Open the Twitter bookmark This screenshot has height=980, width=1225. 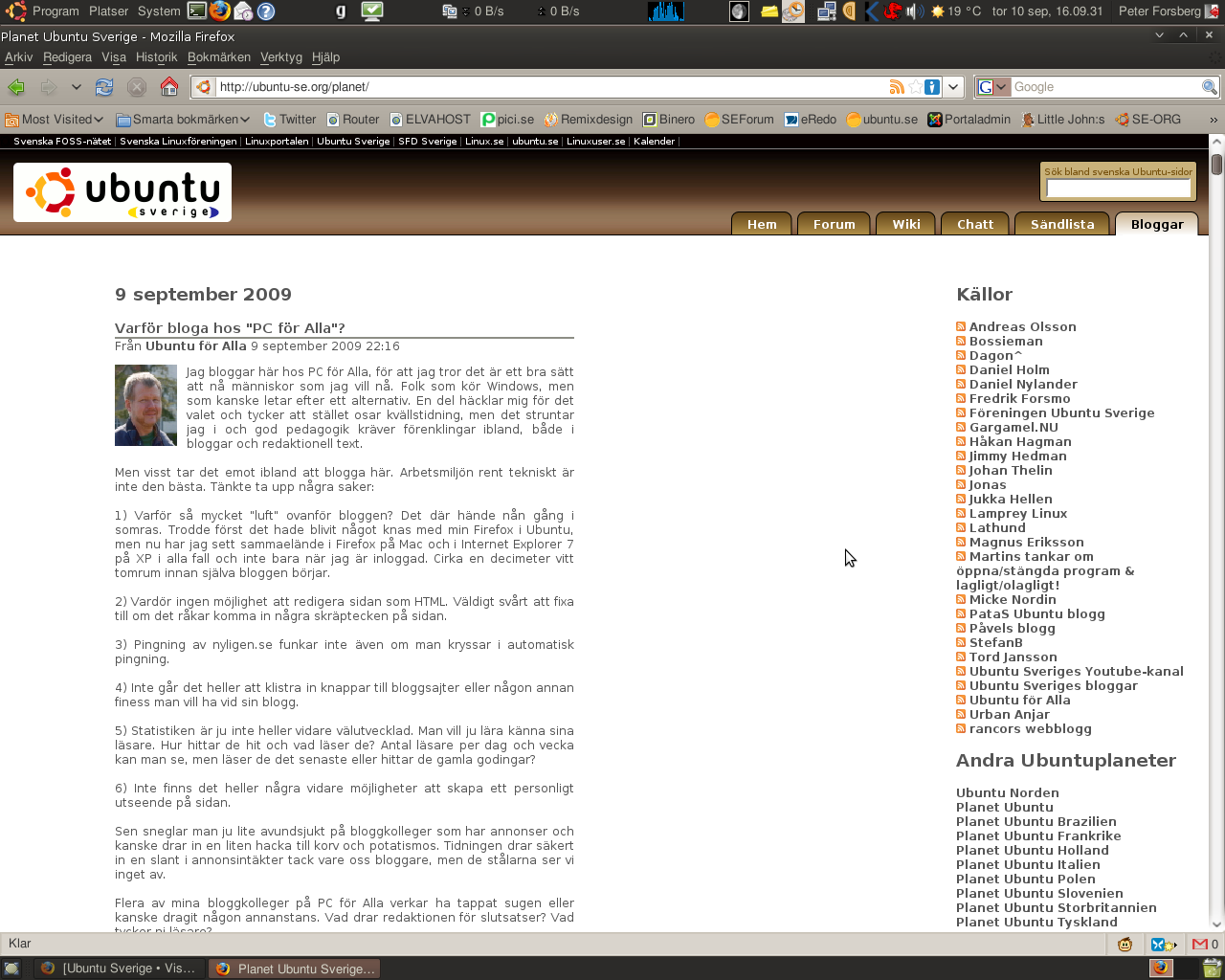[x=289, y=120]
